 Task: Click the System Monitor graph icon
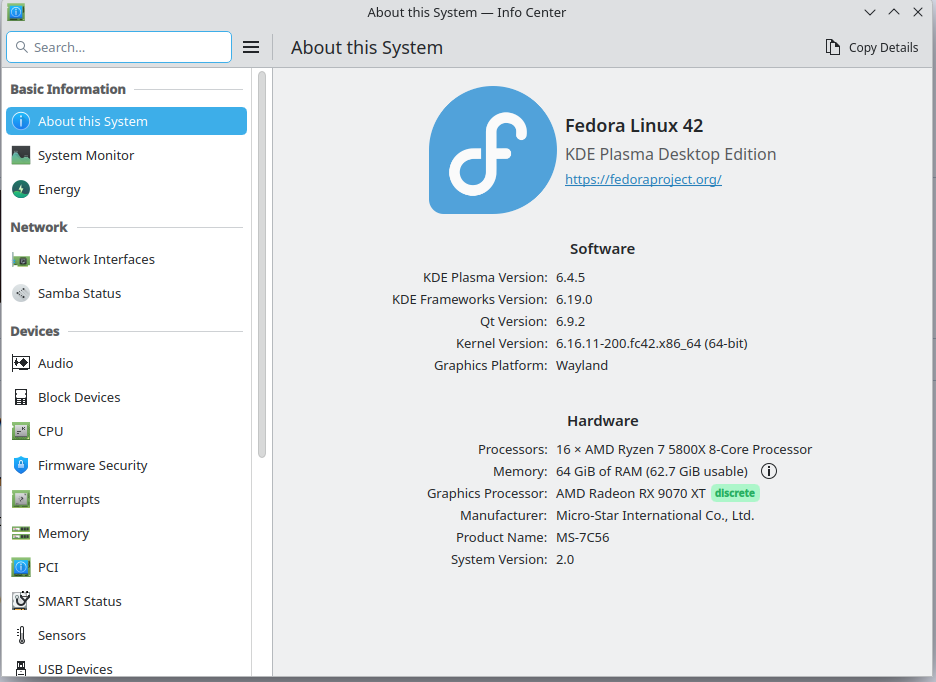(21, 155)
